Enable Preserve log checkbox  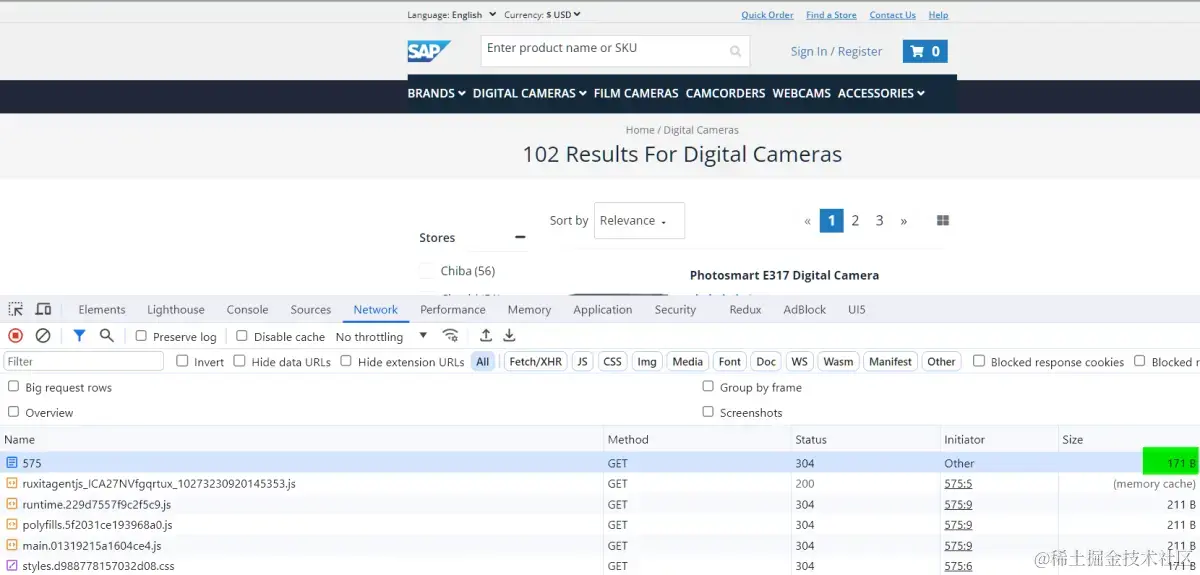click(x=141, y=336)
